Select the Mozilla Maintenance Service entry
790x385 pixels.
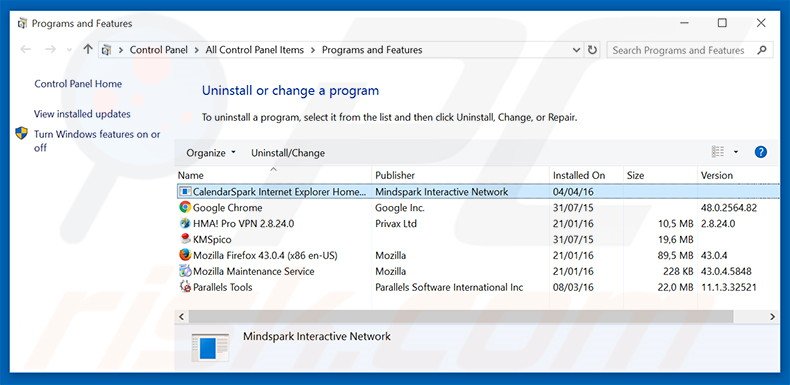point(478,271)
